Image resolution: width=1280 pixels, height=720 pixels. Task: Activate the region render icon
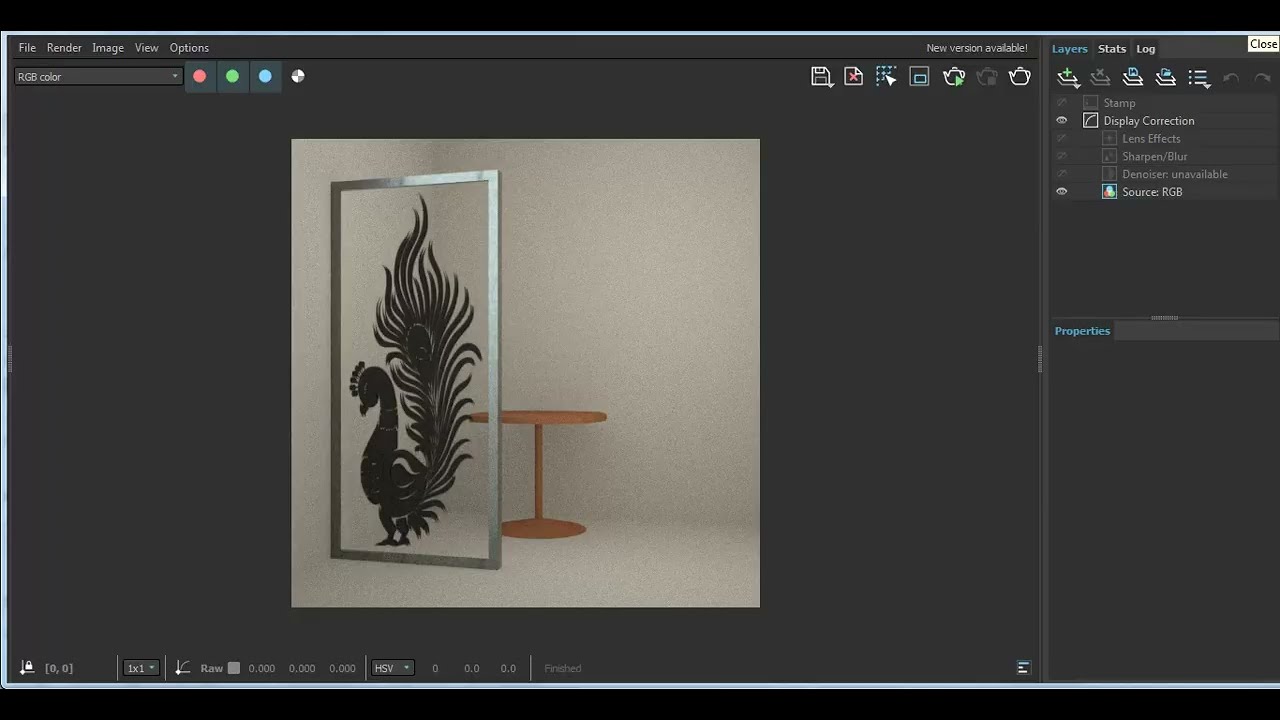[920, 77]
